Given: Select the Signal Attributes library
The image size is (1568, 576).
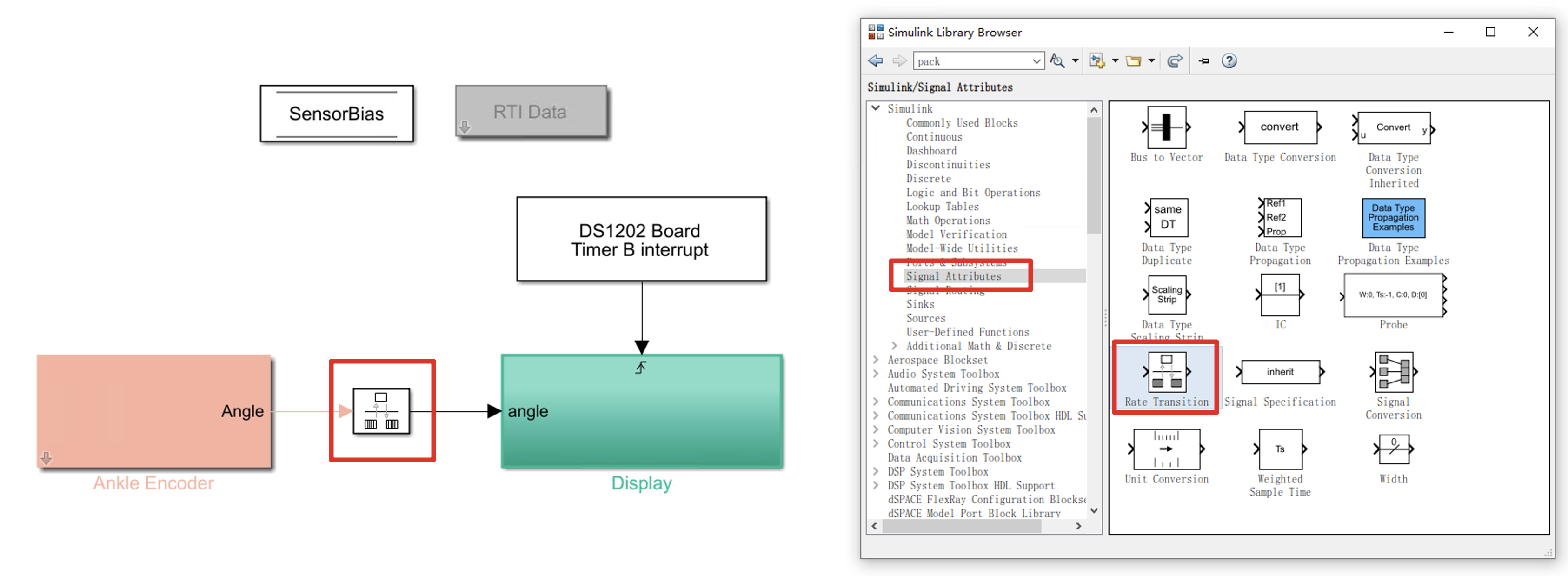Looking at the screenshot, I should pyautogui.click(x=953, y=276).
